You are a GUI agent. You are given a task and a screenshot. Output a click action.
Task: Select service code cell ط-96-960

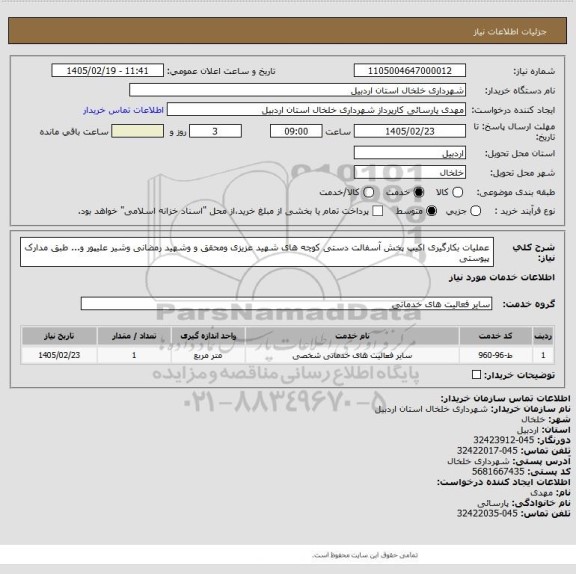496,355
